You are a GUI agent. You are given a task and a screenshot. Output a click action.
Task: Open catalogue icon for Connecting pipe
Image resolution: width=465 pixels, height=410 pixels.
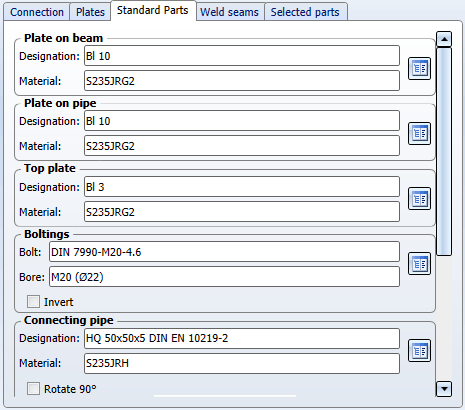point(419,351)
